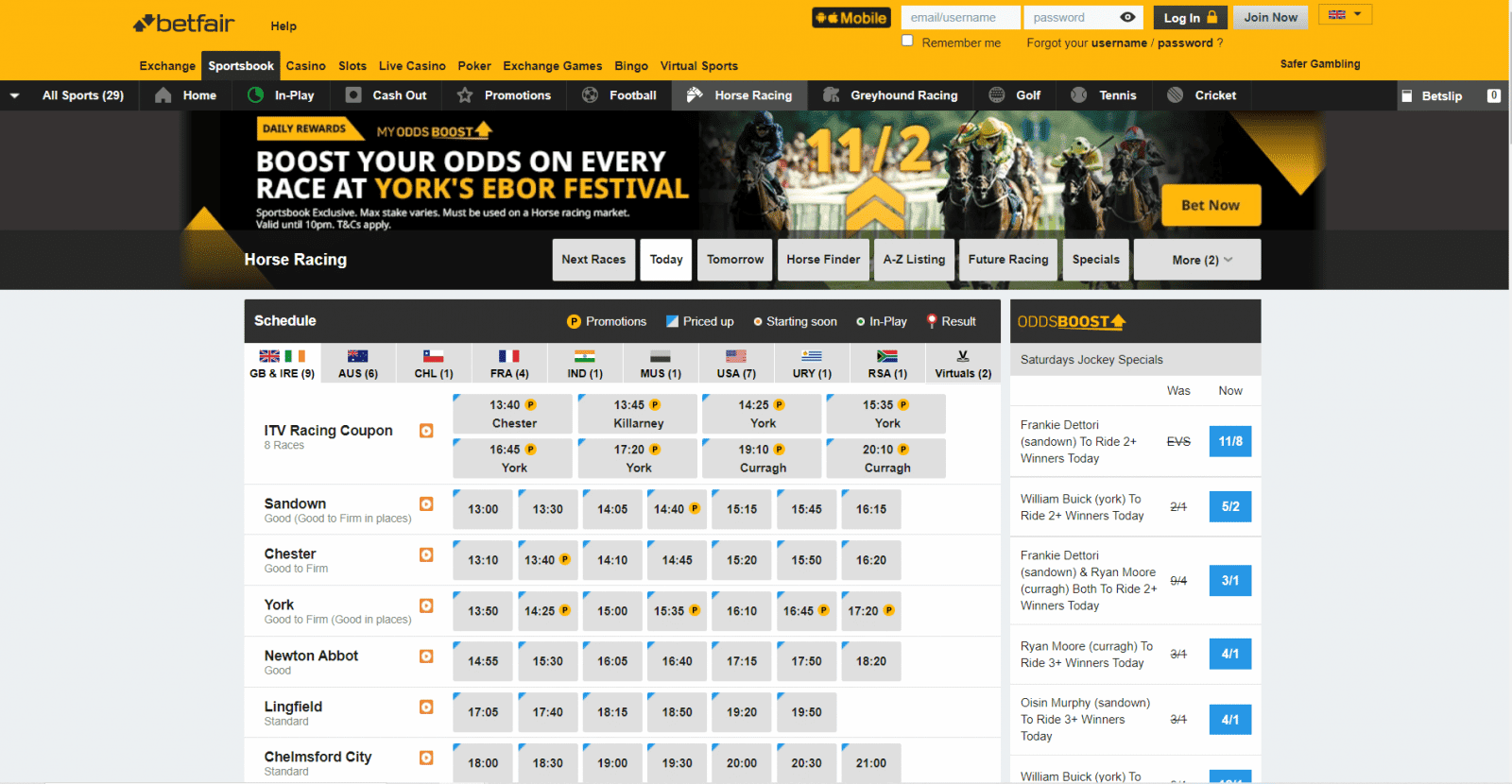Open Specials
Viewport: 1512px width, 784px height.
pos(1096,260)
